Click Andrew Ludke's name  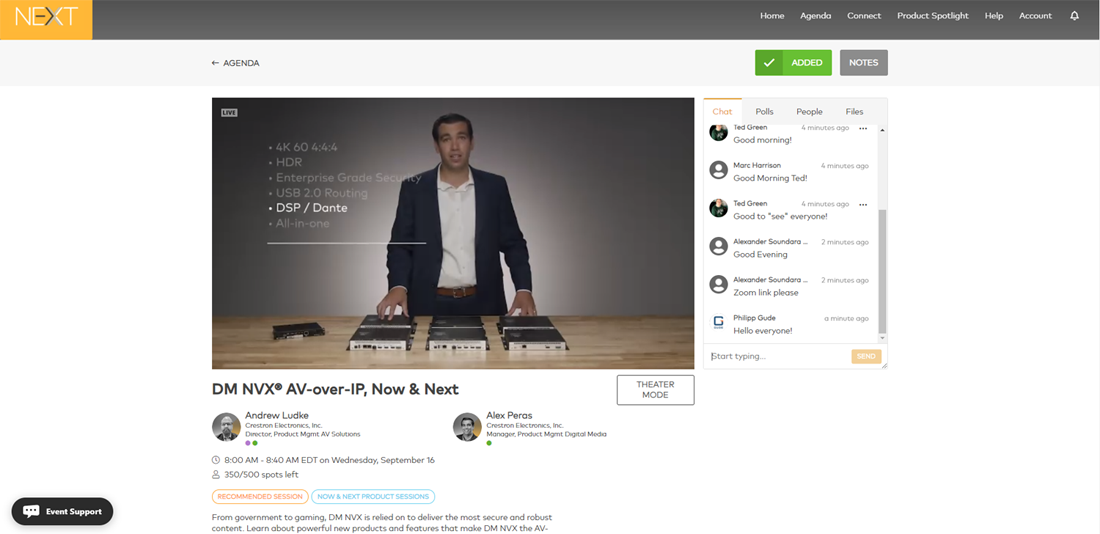pyautogui.click(x=276, y=415)
